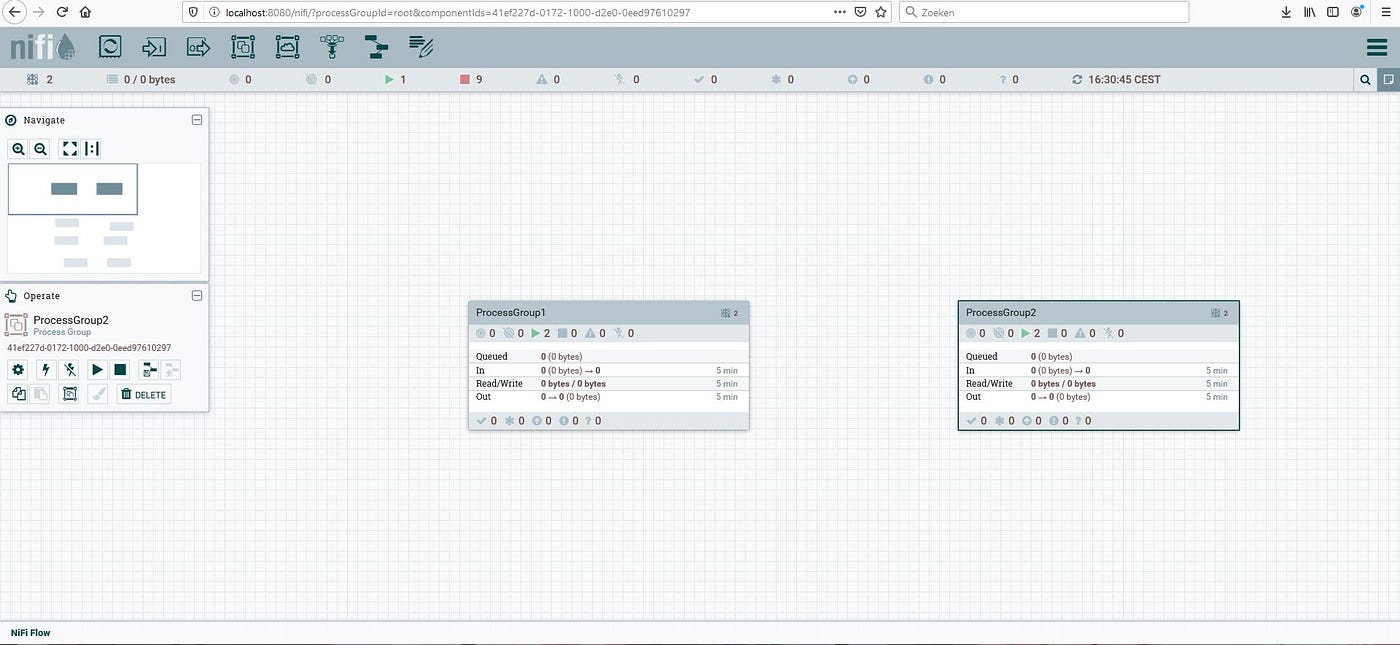Image resolution: width=1400 pixels, height=645 pixels.
Task: Click the birdseye view thumbnail
Action: tap(104, 218)
